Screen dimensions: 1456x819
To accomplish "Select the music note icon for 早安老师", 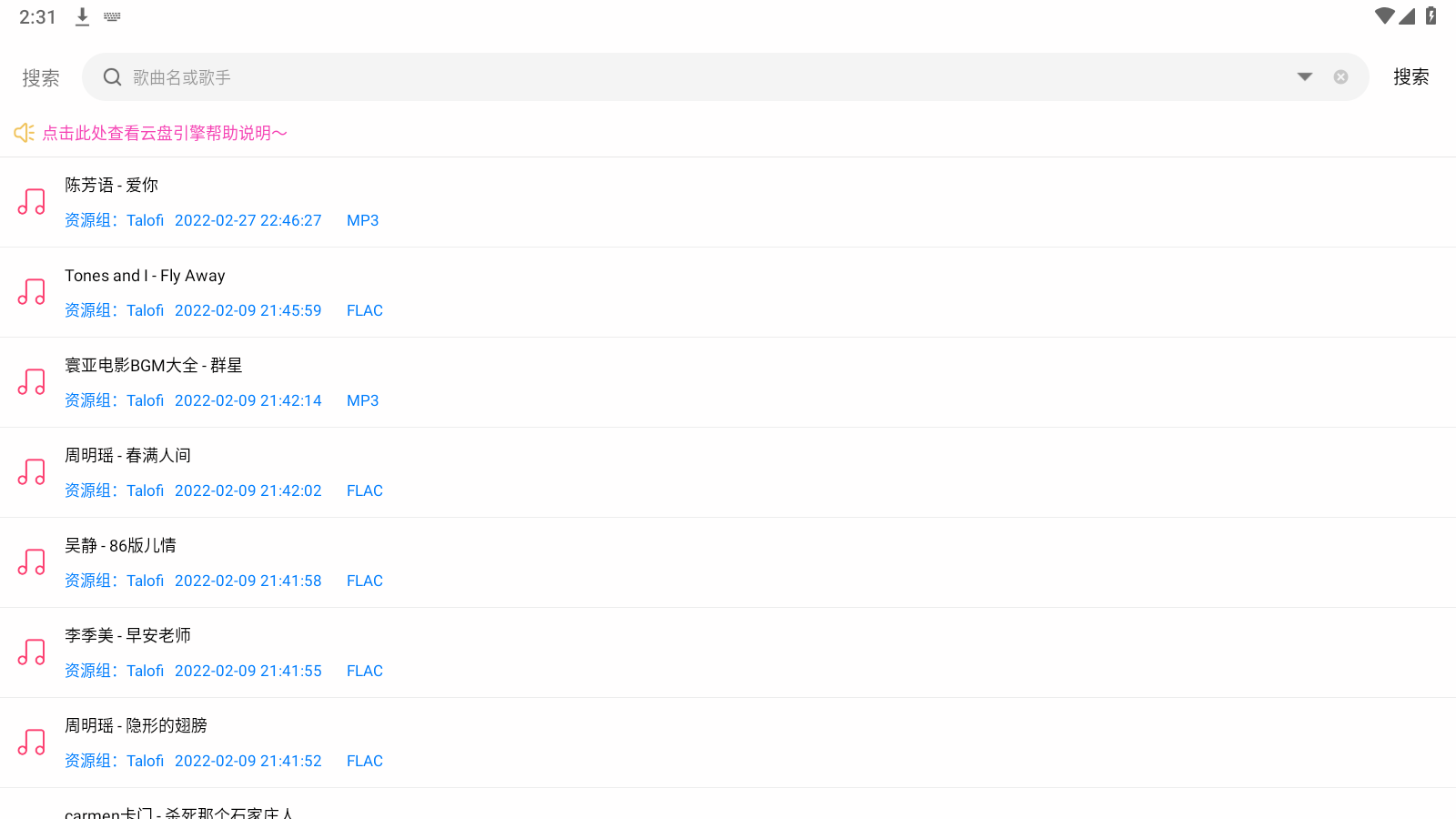I will click(32, 652).
